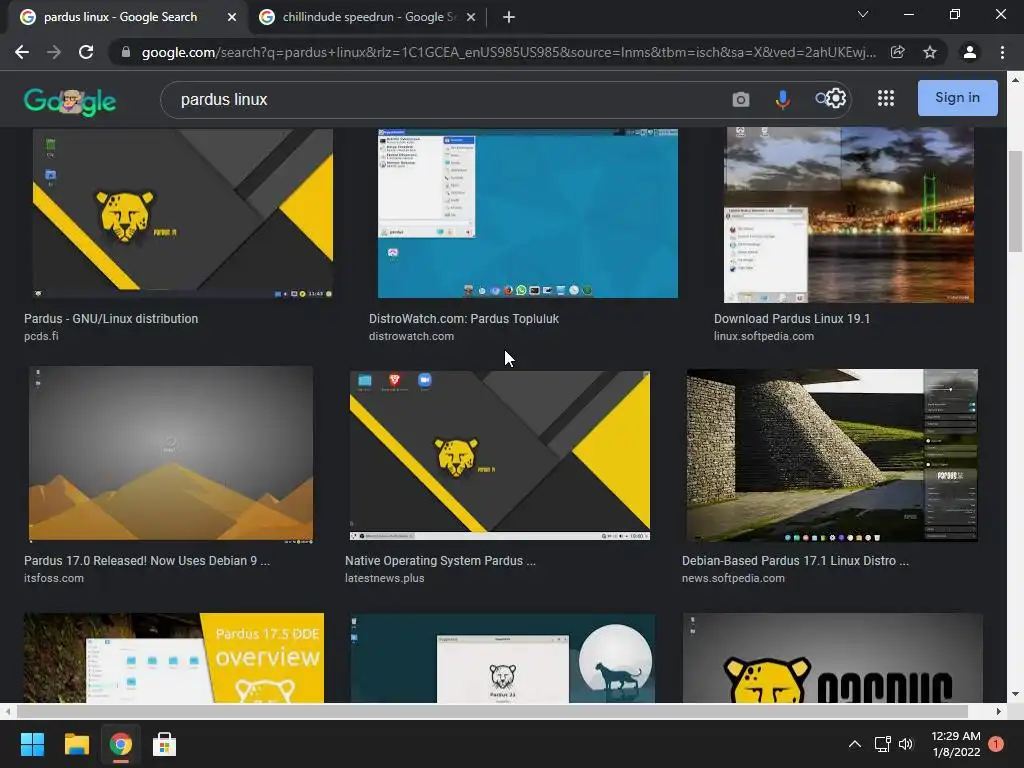The image size is (1024, 768).
Task: Visit linux.softpedia.com source link
Action: click(764, 336)
